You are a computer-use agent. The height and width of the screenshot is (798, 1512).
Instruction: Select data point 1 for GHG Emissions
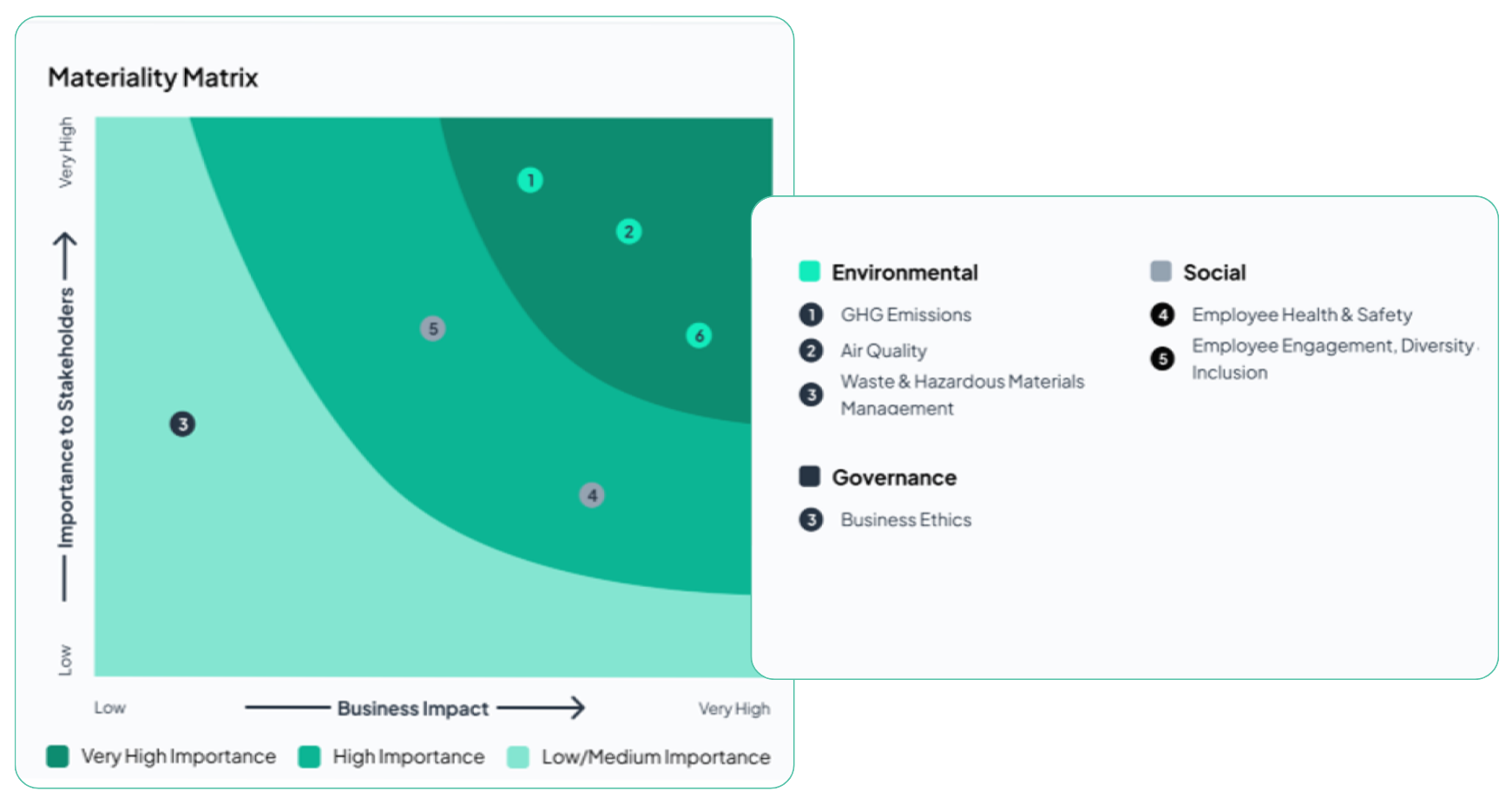[530, 179]
